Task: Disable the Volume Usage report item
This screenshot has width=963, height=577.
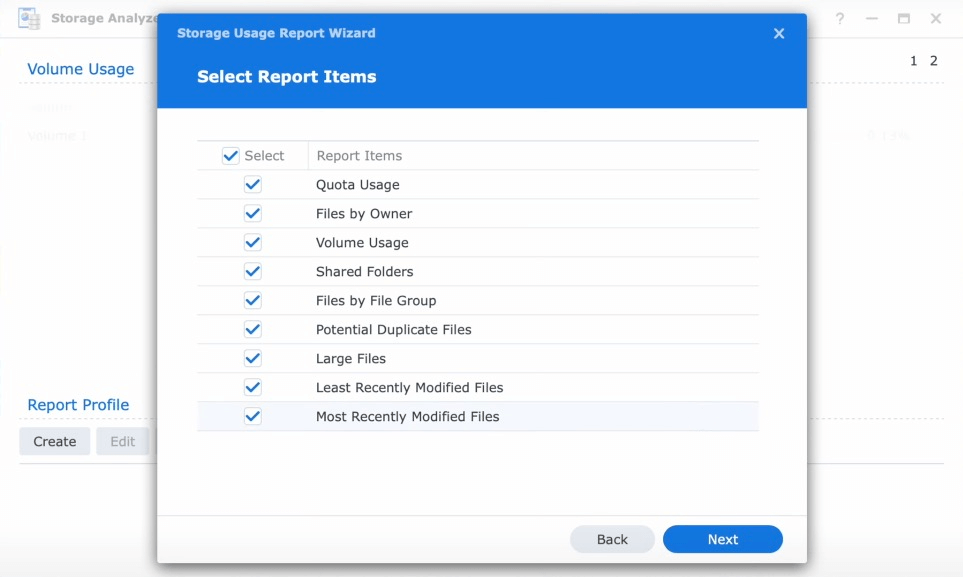Action: (253, 243)
